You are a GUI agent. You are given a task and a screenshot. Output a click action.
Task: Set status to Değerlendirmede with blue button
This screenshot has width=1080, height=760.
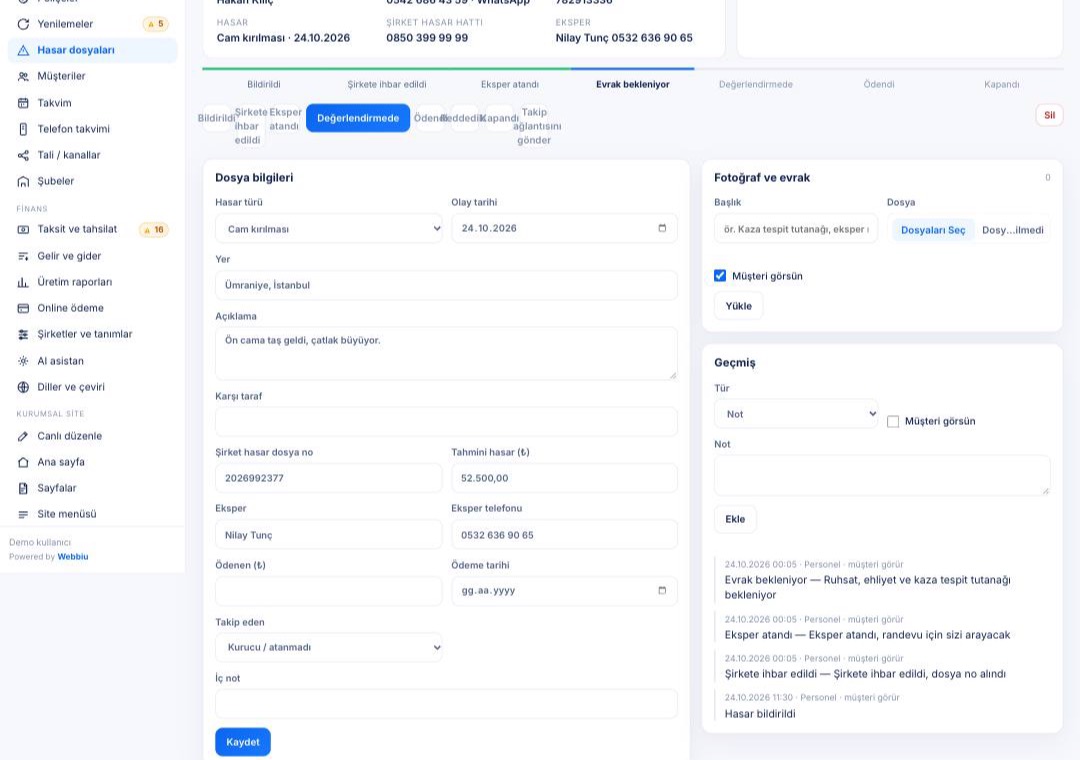pos(358,118)
